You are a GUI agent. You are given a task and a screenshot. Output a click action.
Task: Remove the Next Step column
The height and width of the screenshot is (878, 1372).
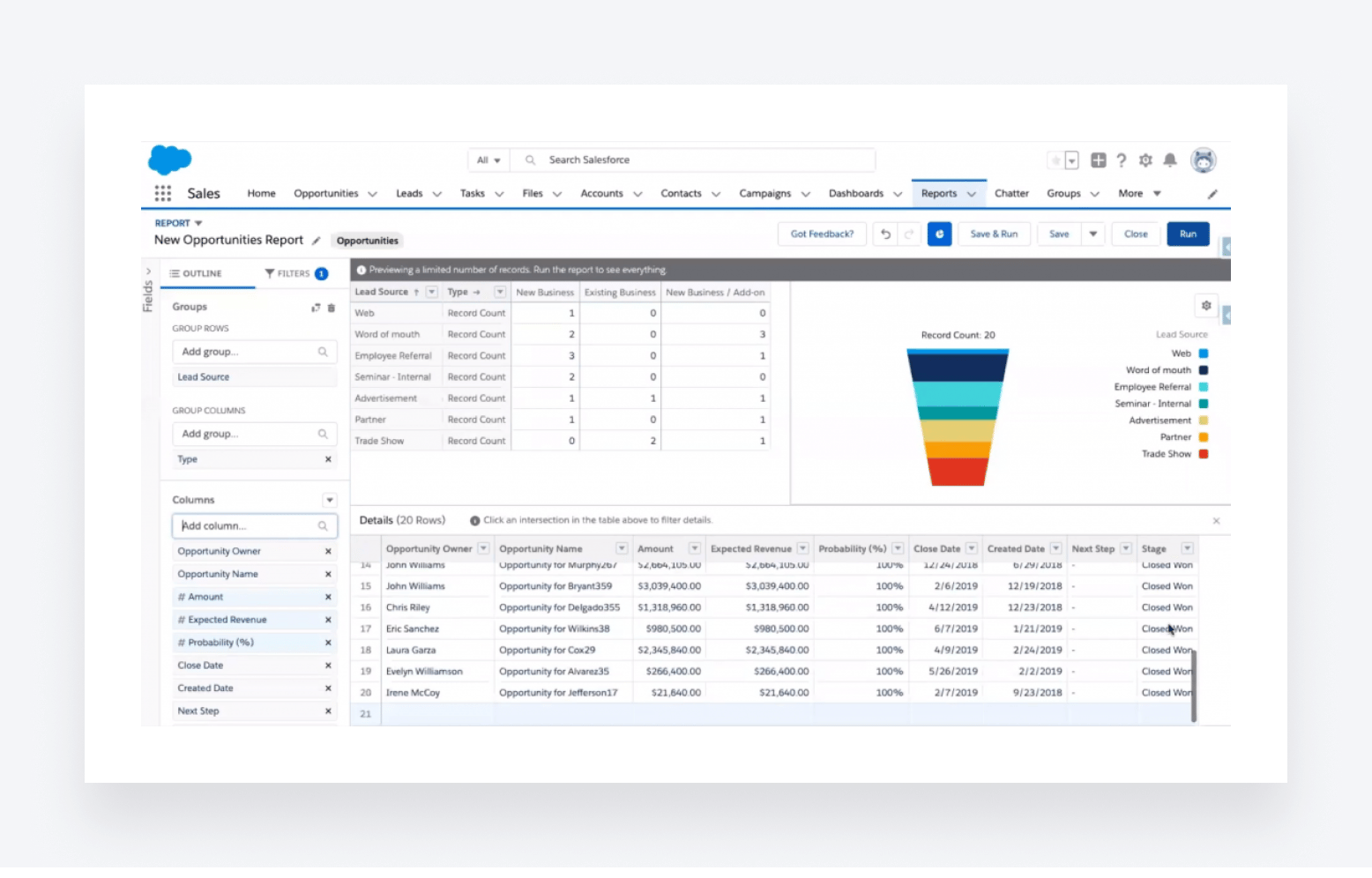click(x=328, y=711)
